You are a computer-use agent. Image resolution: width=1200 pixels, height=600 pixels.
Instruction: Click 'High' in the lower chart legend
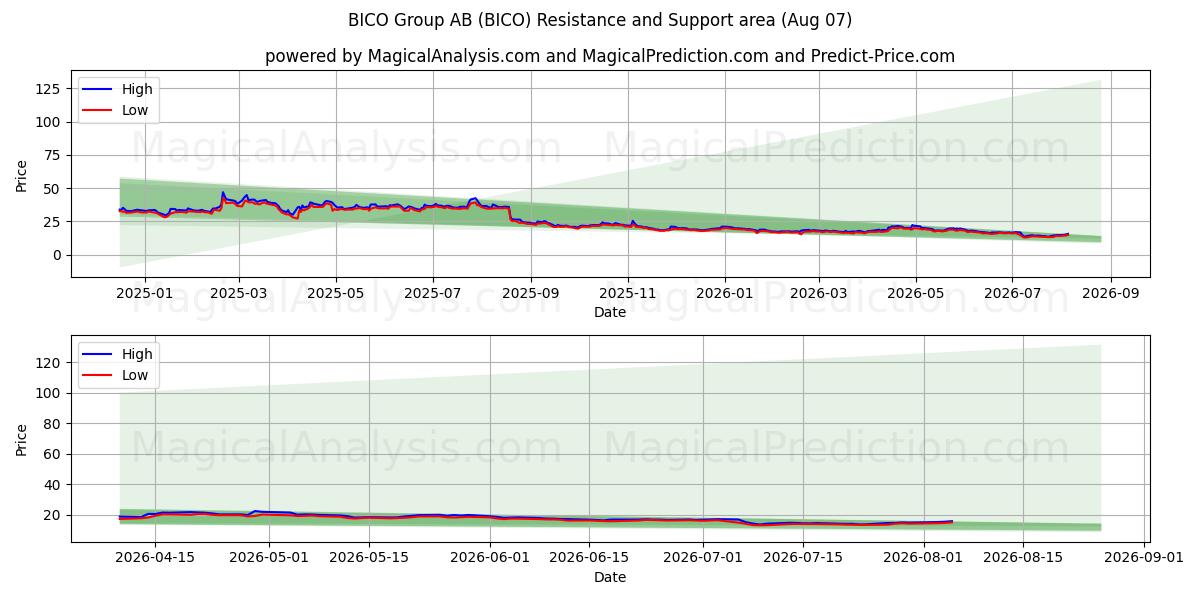coord(137,354)
